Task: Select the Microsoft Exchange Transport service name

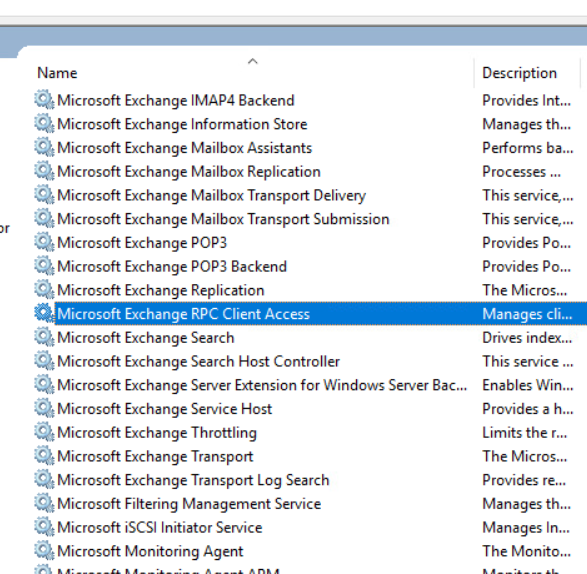Action: coord(155,456)
